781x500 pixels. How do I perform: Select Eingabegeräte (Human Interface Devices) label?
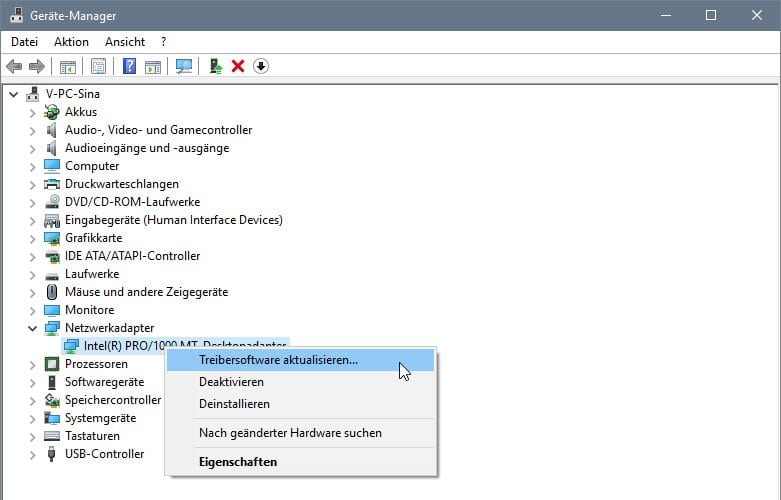point(174,220)
